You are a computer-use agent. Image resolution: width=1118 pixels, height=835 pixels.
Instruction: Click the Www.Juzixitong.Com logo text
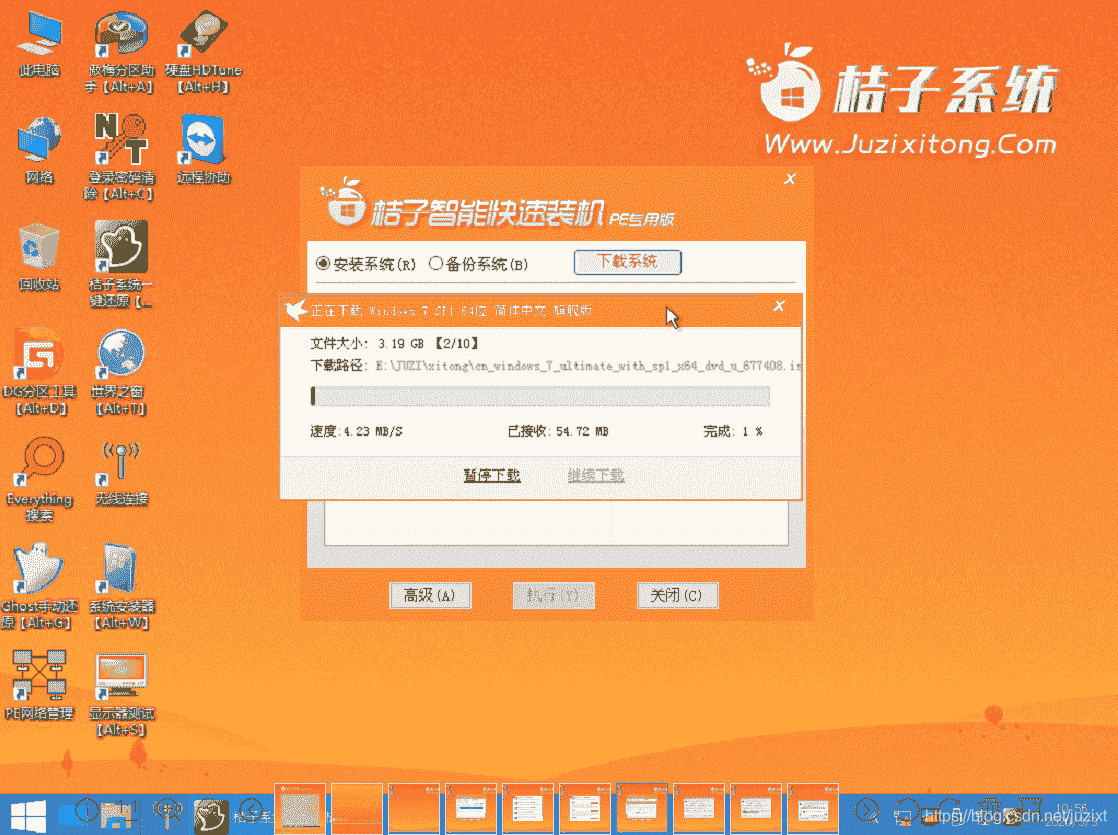911,144
